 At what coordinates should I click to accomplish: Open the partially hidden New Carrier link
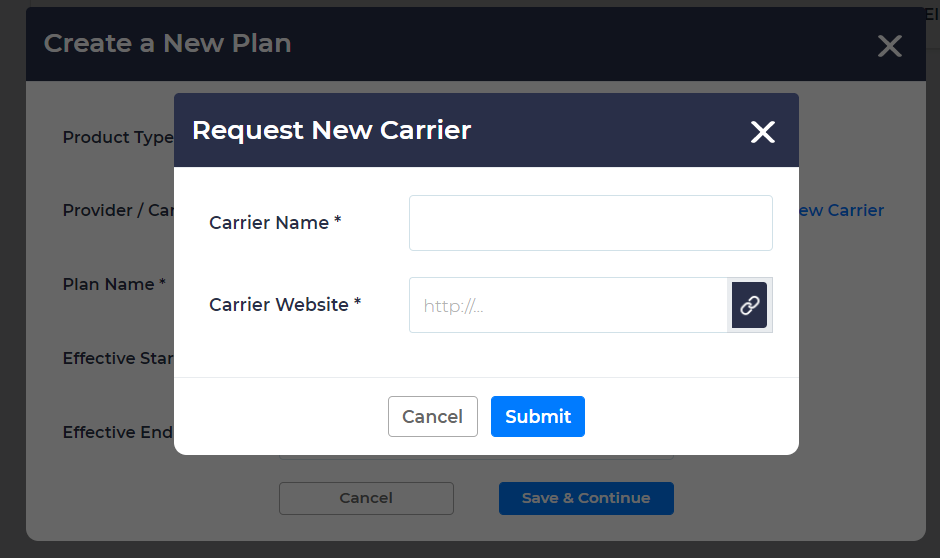[x=841, y=211]
